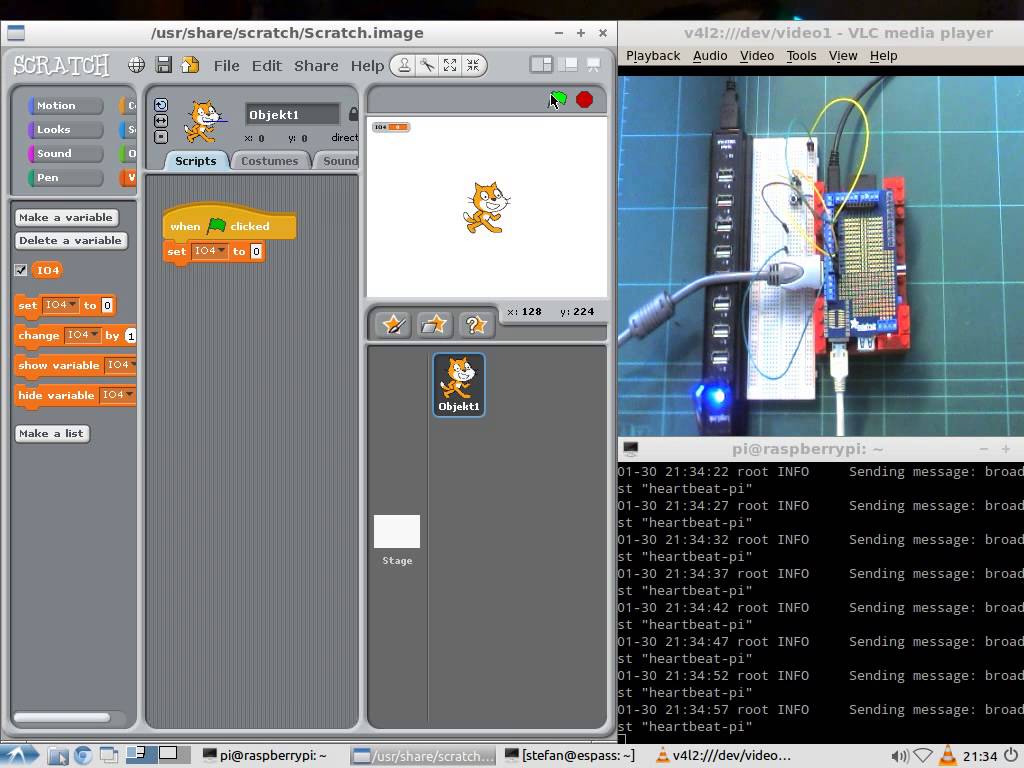Click the red stop button
The image size is (1024, 768).
tap(584, 99)
